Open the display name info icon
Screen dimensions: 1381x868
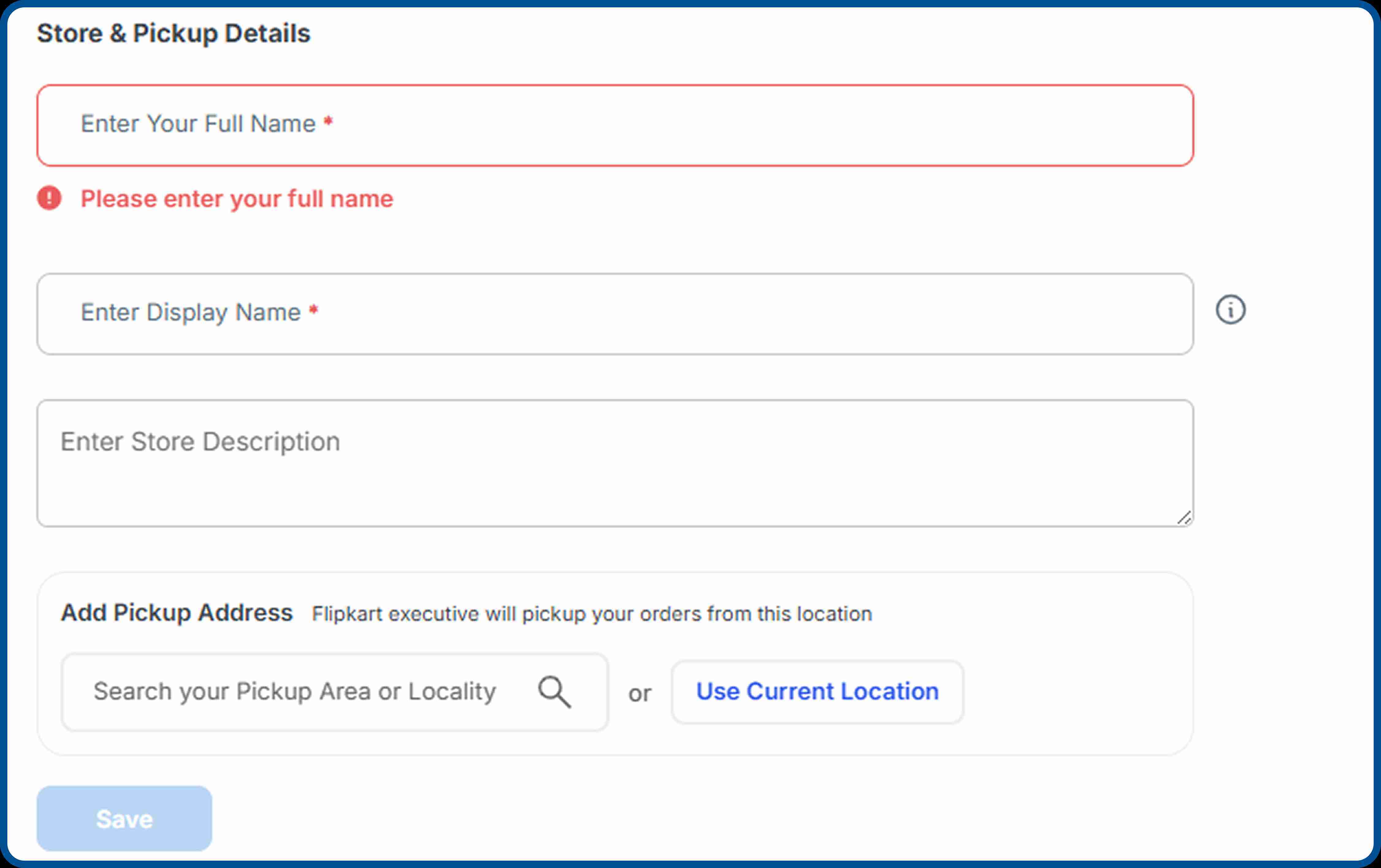[x=1230, y=310]
